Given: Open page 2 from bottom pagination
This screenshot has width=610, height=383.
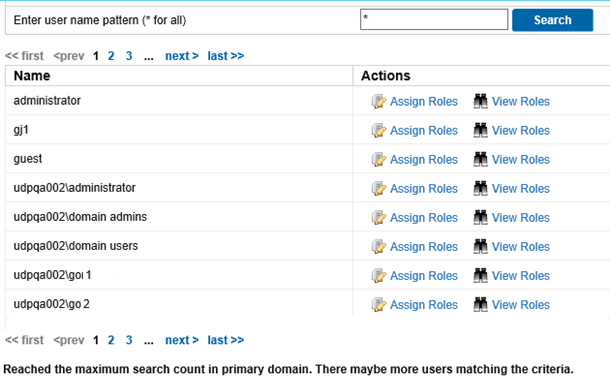Looking at the screenshot, I should click(111, 340).
